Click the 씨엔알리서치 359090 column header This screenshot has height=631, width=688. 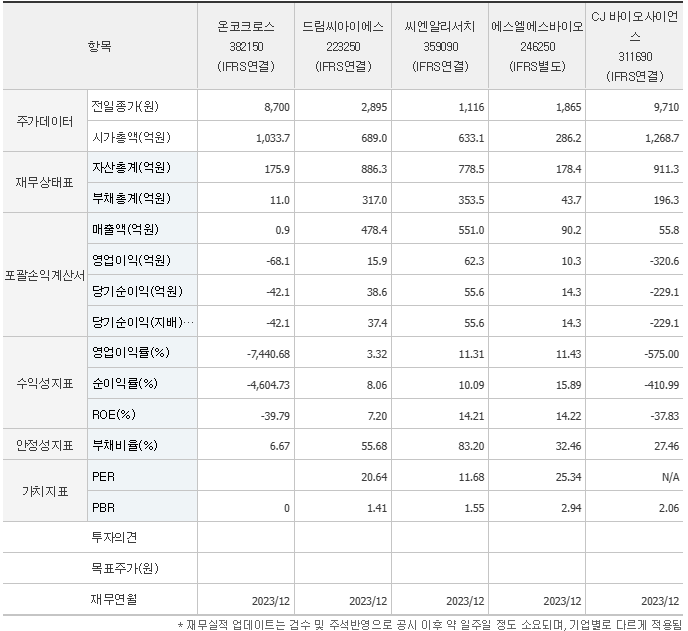tap(440, 46)
